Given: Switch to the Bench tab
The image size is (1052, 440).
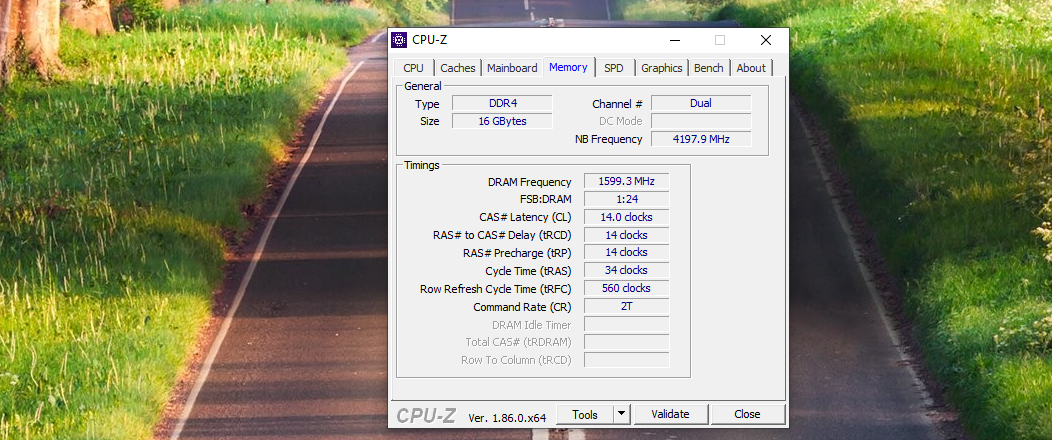Looking at the screenshot, I should point(708,68).
